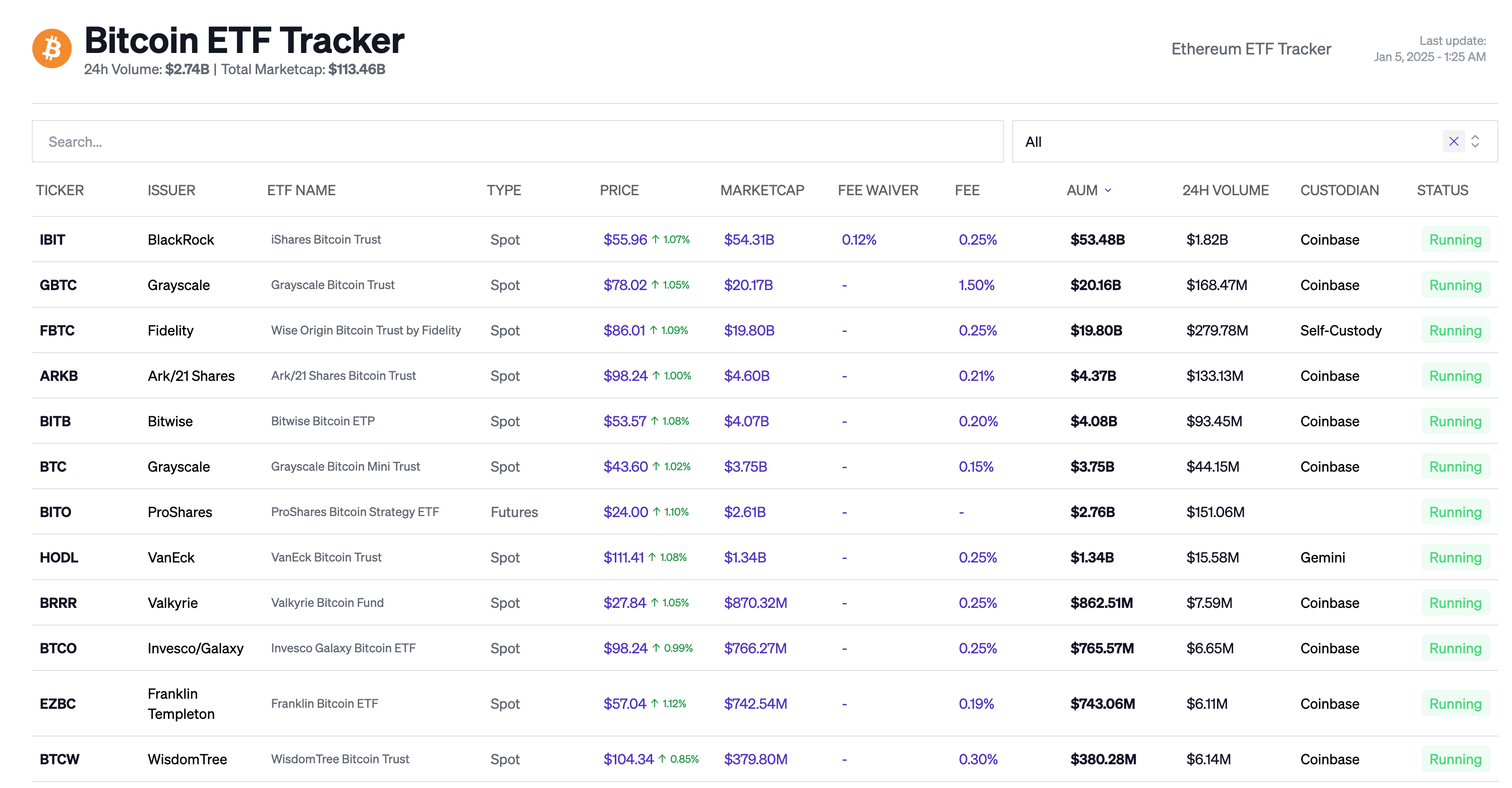Sort by the TICKER column header

pyautogui.click(x=60, y=190)
